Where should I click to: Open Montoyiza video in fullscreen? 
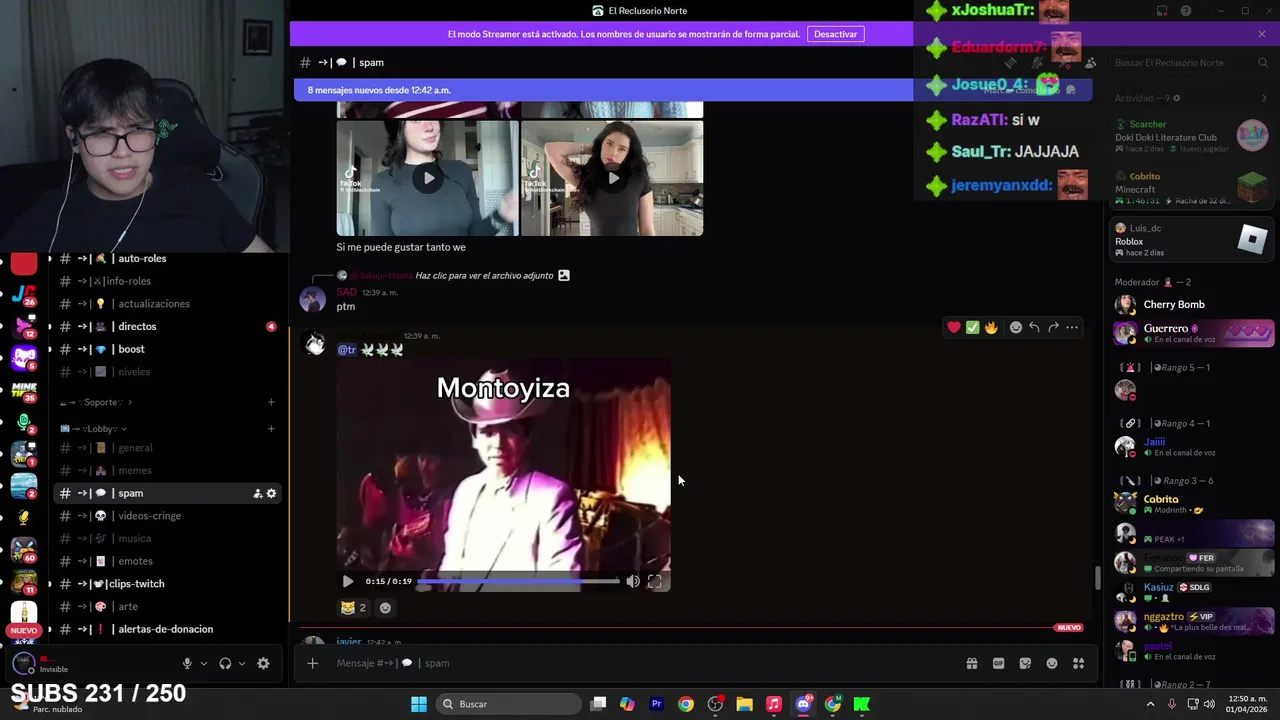(654, 581)
